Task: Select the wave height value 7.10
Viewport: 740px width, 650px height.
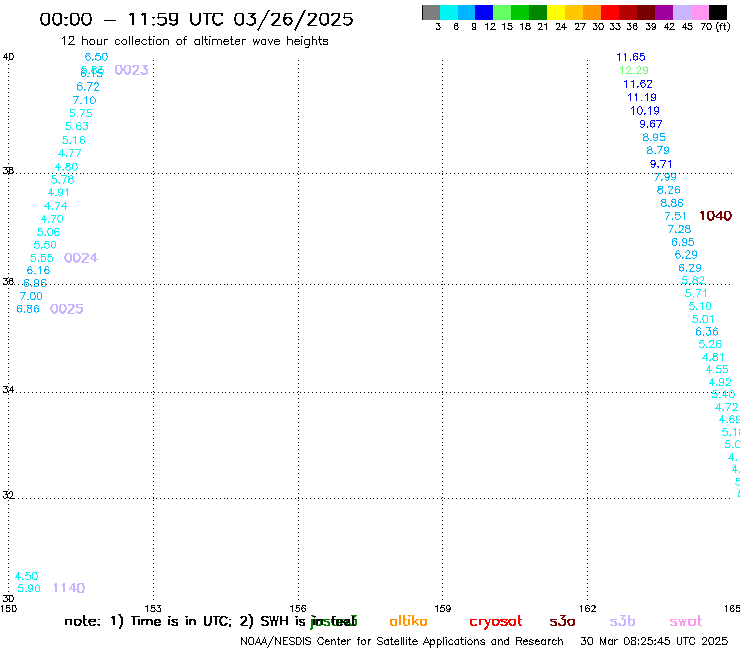Action: point(84,100)
